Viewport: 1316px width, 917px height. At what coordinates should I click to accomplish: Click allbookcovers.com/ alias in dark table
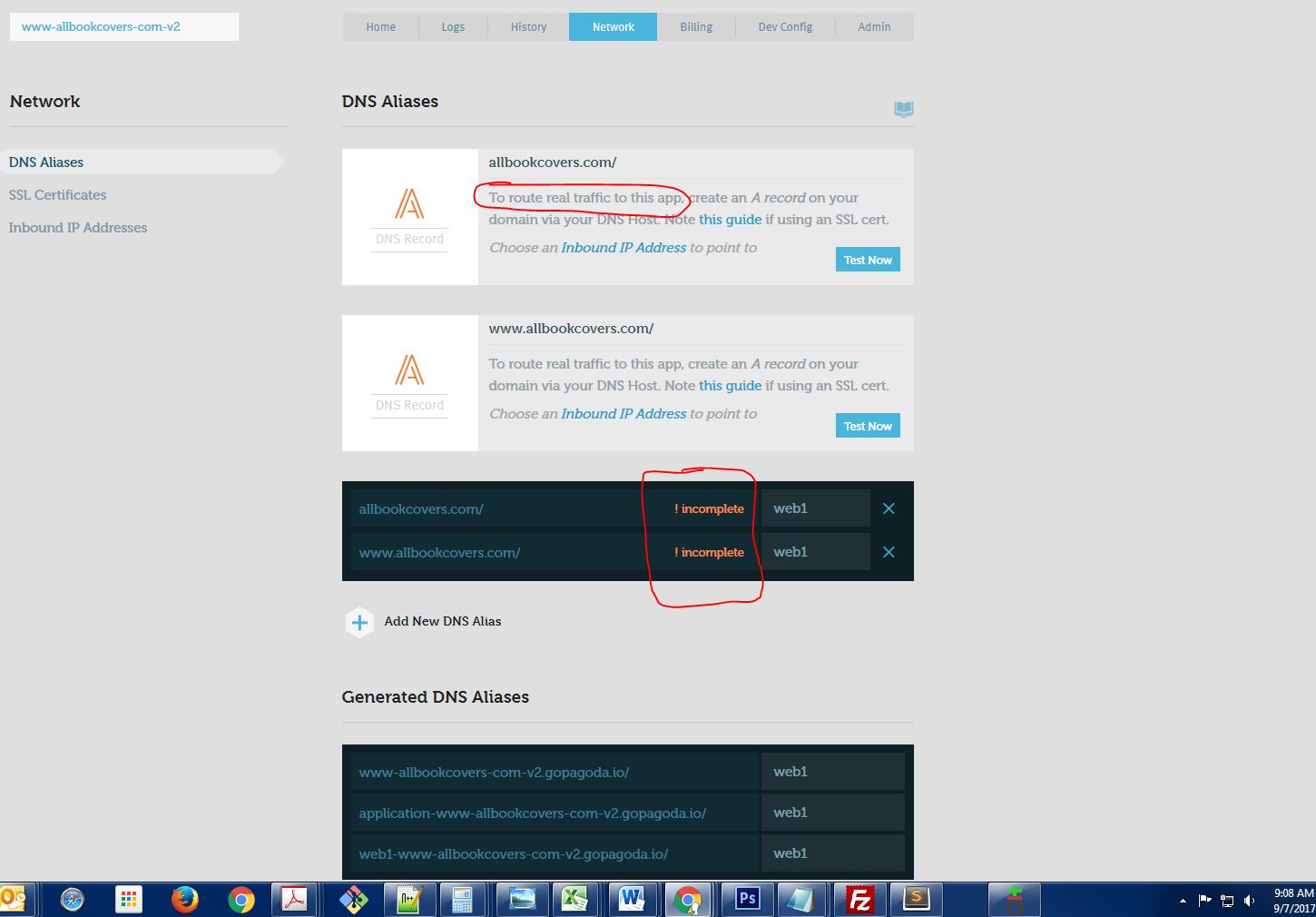(x=421, y=509)
